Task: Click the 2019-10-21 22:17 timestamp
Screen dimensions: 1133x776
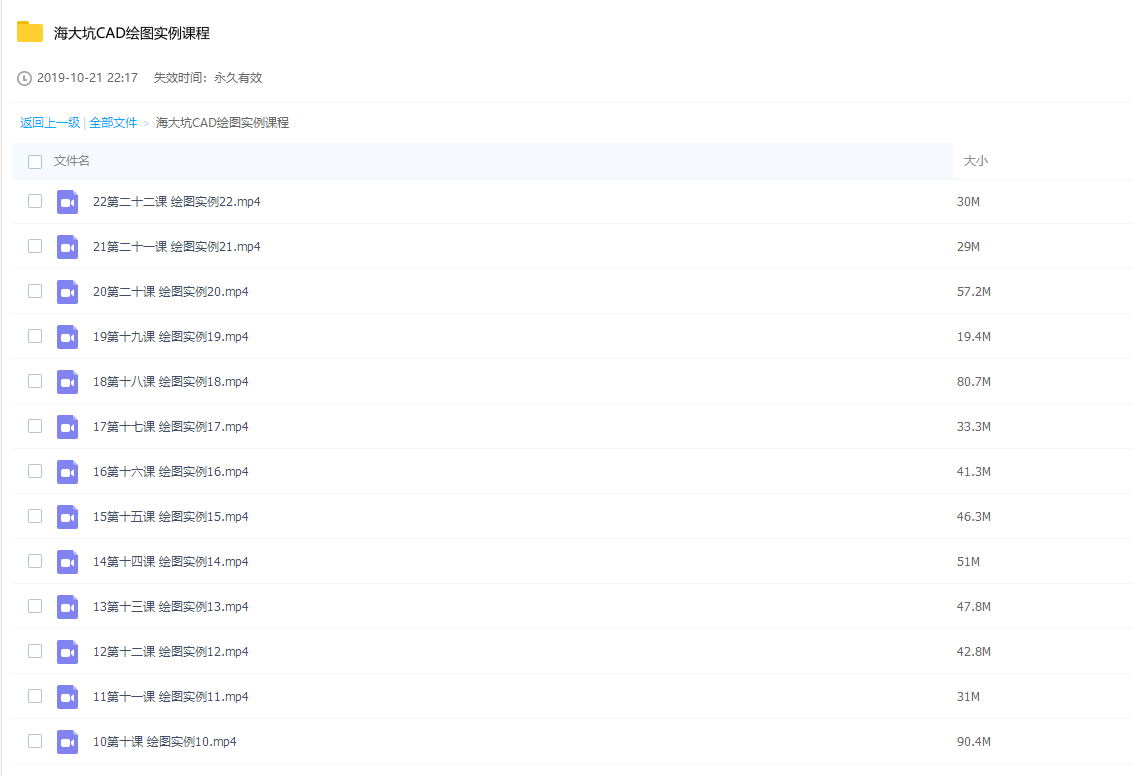Action: [87, 77]
